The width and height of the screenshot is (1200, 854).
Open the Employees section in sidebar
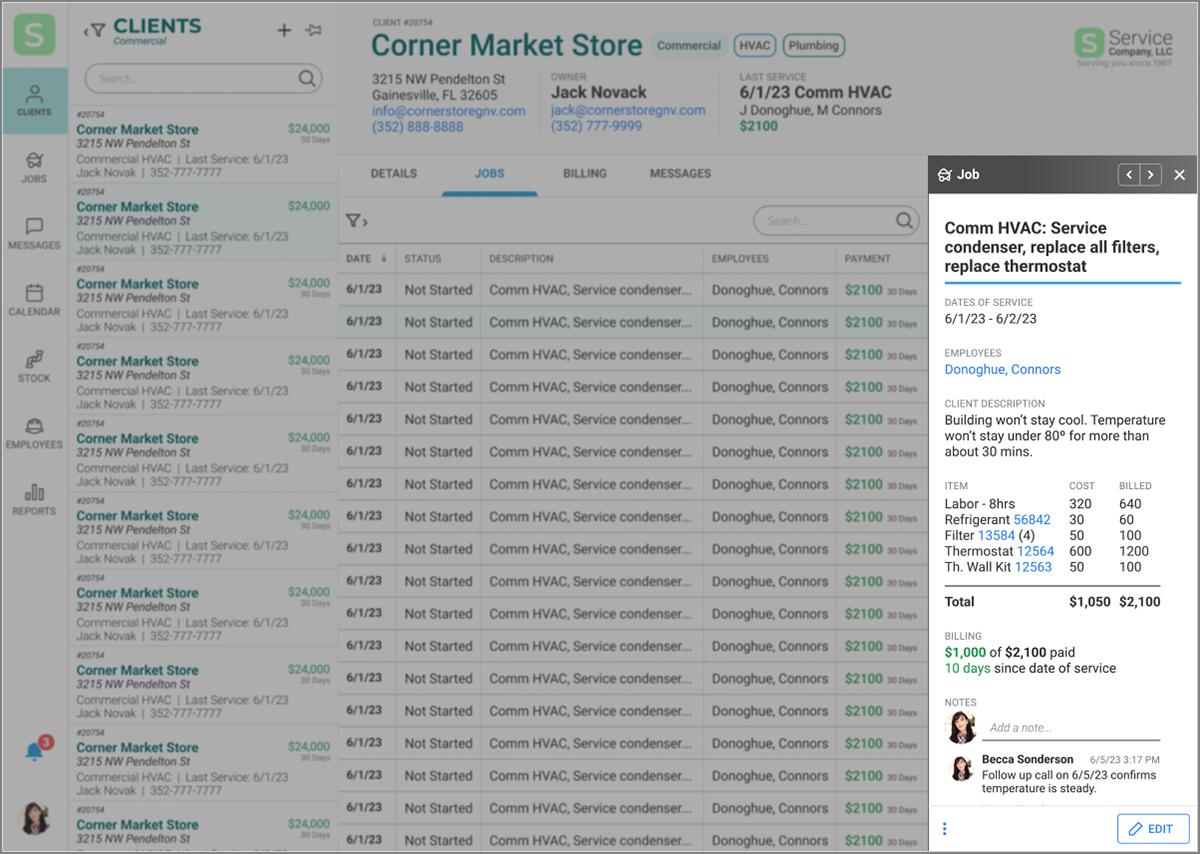point(34,433)
